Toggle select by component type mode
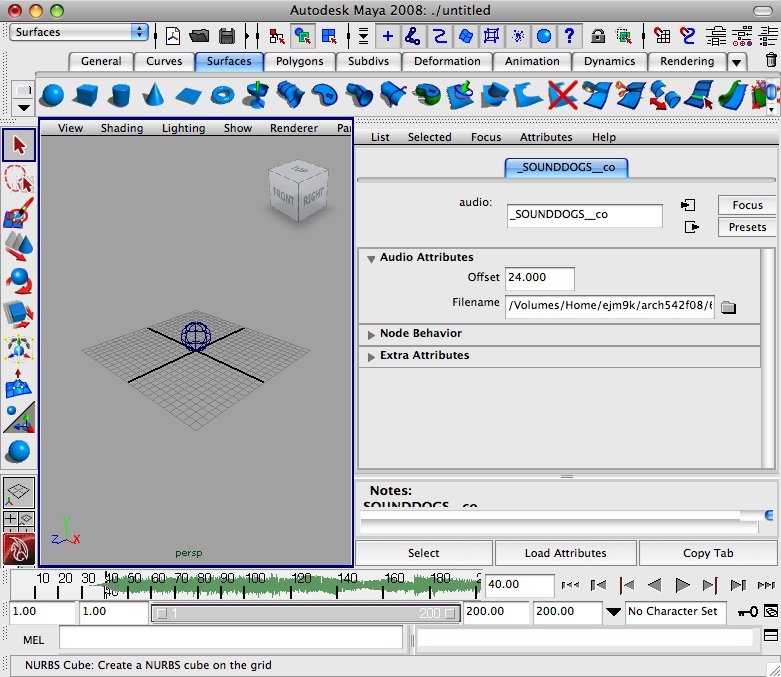This screenshot has height=677, width=781. 329,36
